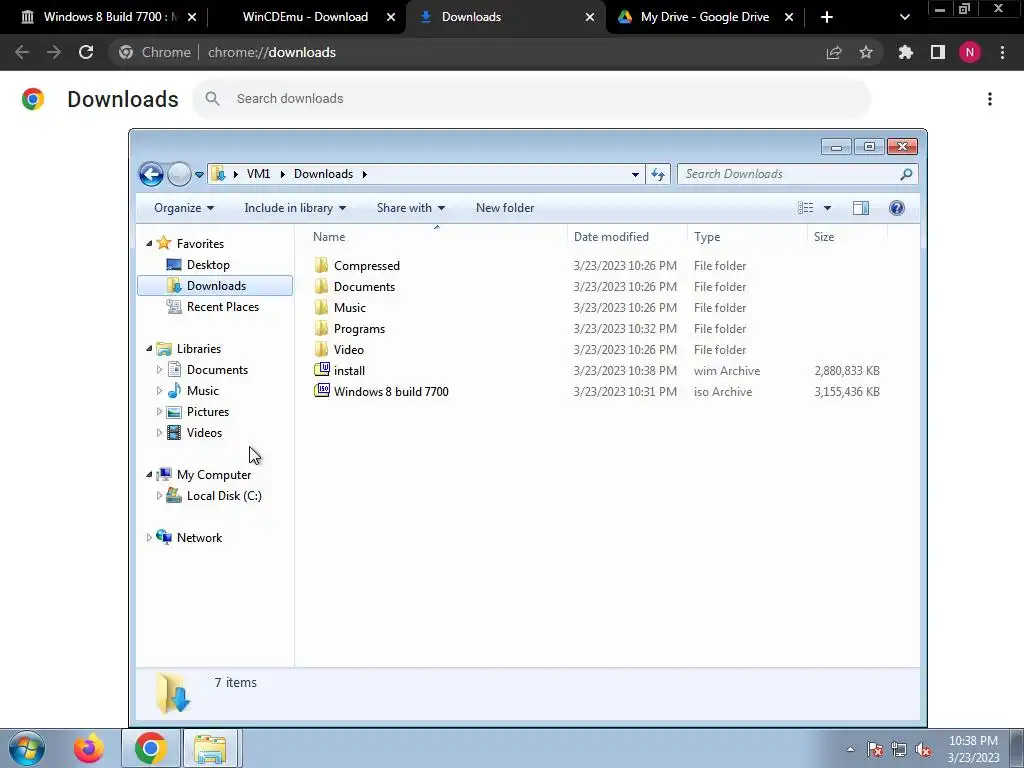The height and width of the screenshot is (768, 1024).
Task: Select the Programs folder icon
Action: pos(321,328)
